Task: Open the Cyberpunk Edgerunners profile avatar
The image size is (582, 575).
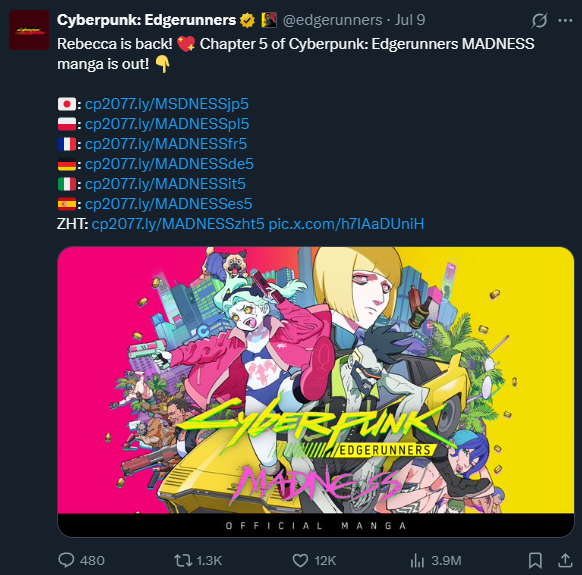Action: [x=29, y=30]
